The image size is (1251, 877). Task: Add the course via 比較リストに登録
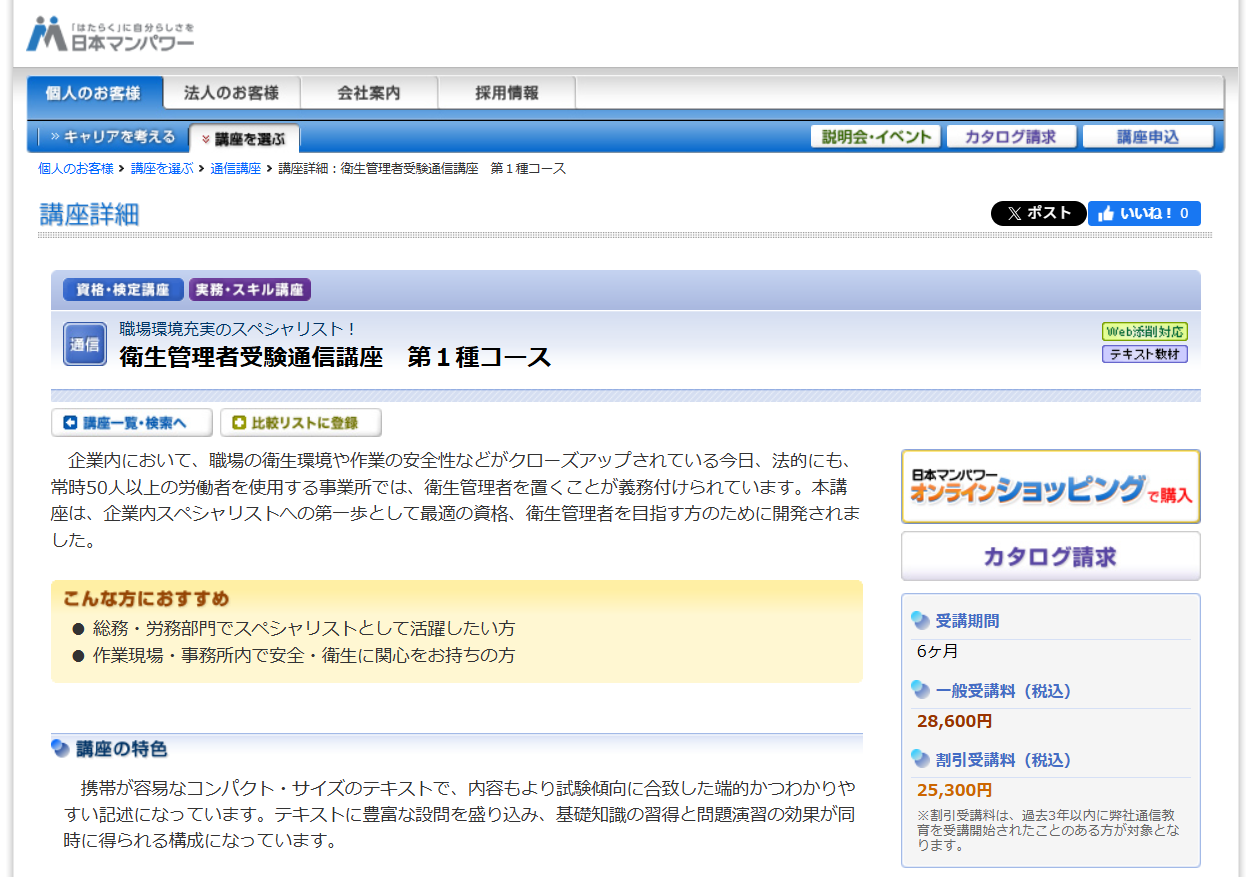pyautogui.click(x=300, y=423)
